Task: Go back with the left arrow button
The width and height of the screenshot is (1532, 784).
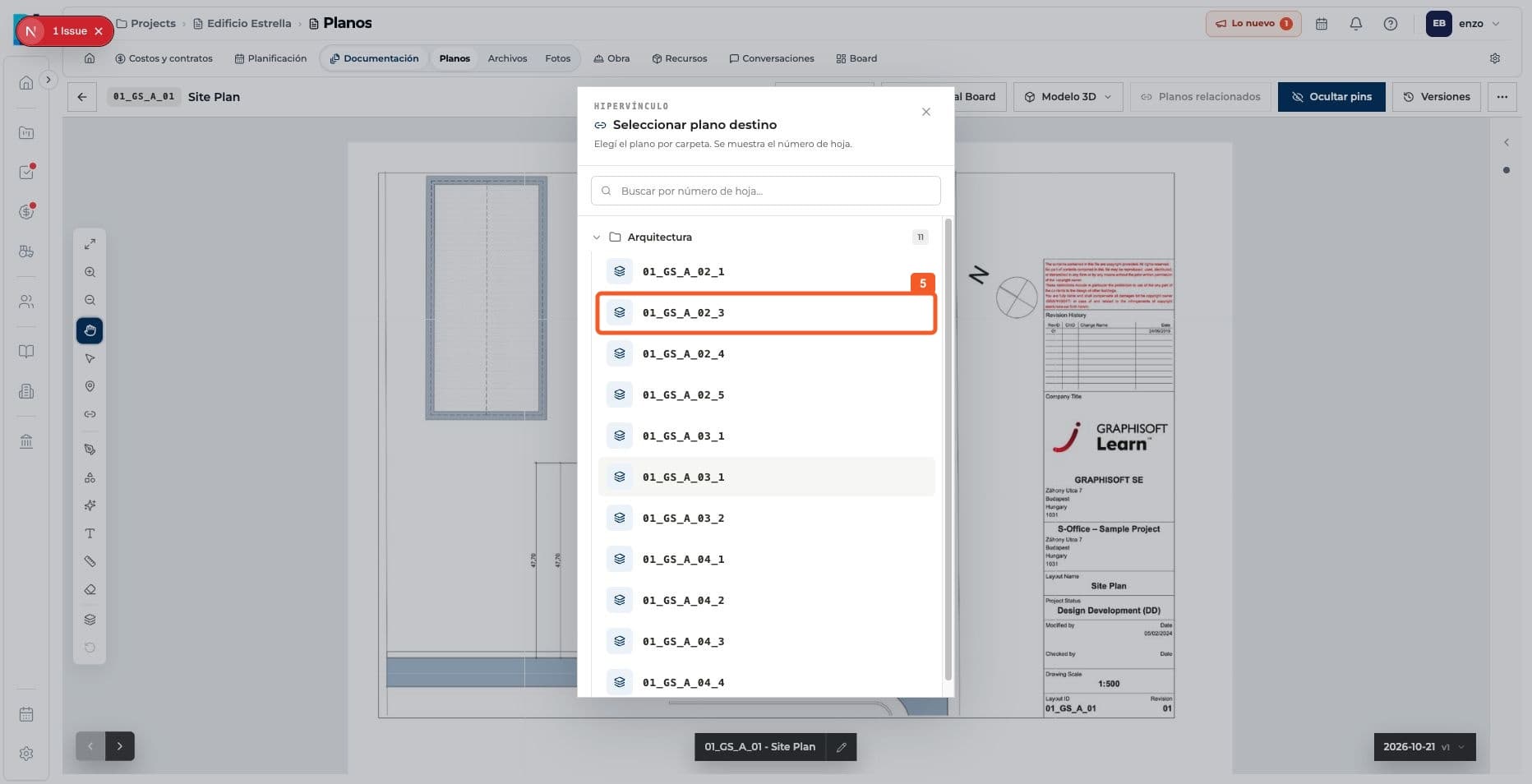Action: (x=82, y=97)
